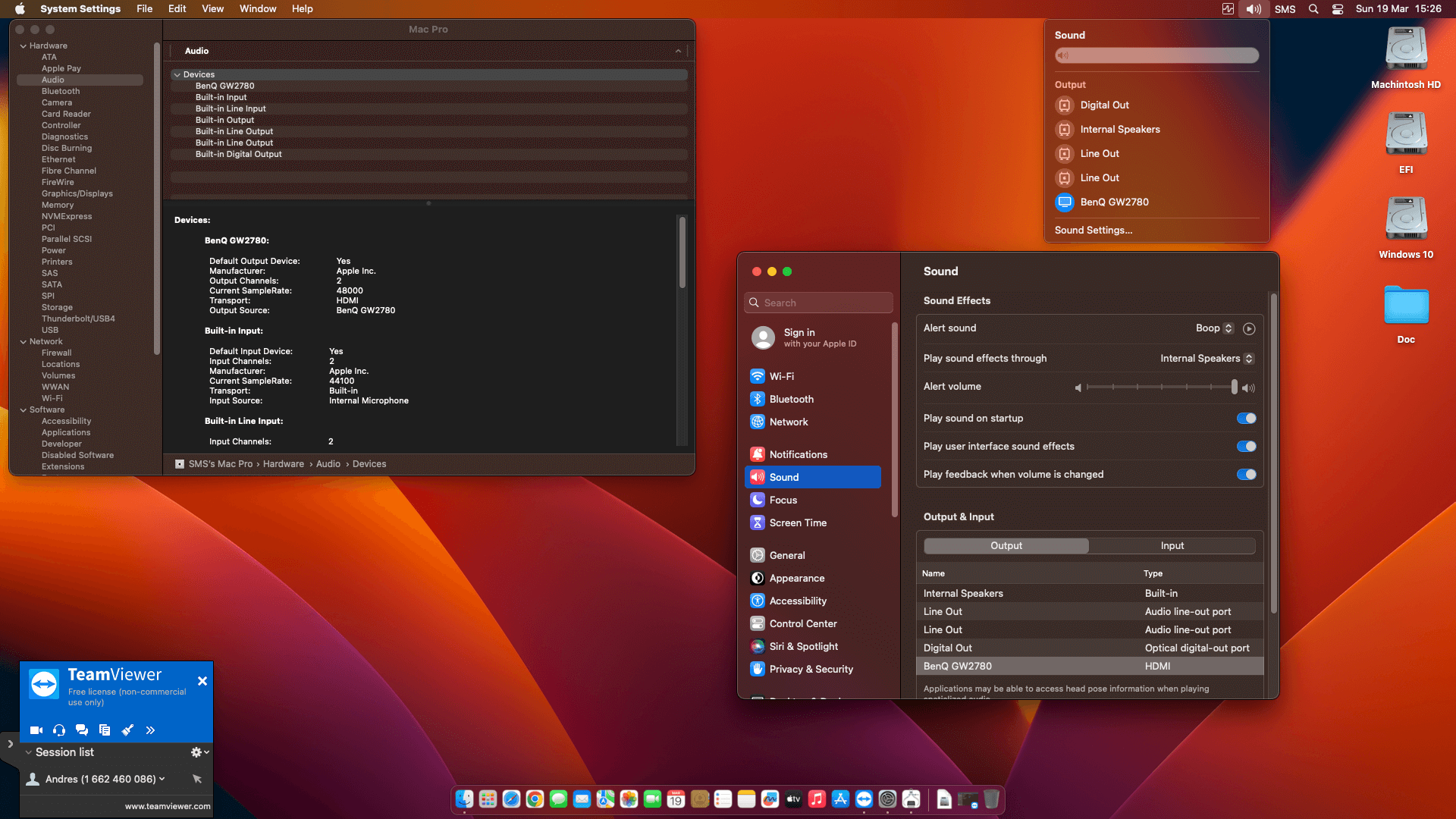The image size is (1456, 819).
Task: Open the Window menu in menu bar
Action: pyautogui.click(x=258, y=9)
